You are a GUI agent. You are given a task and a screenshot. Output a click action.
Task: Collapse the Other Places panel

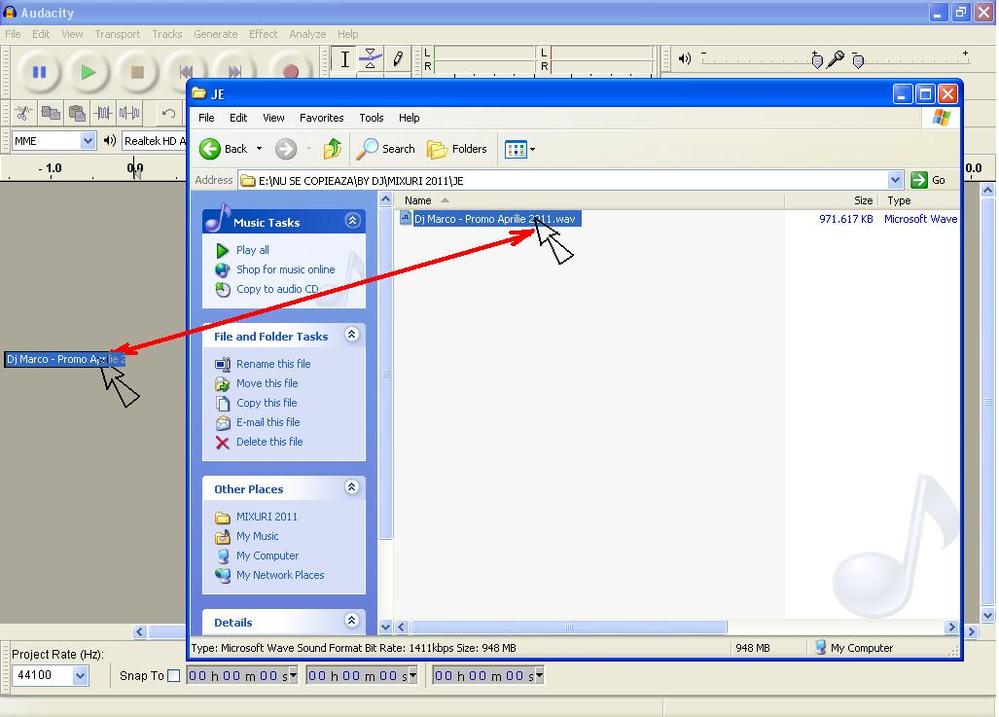[352, 487]
